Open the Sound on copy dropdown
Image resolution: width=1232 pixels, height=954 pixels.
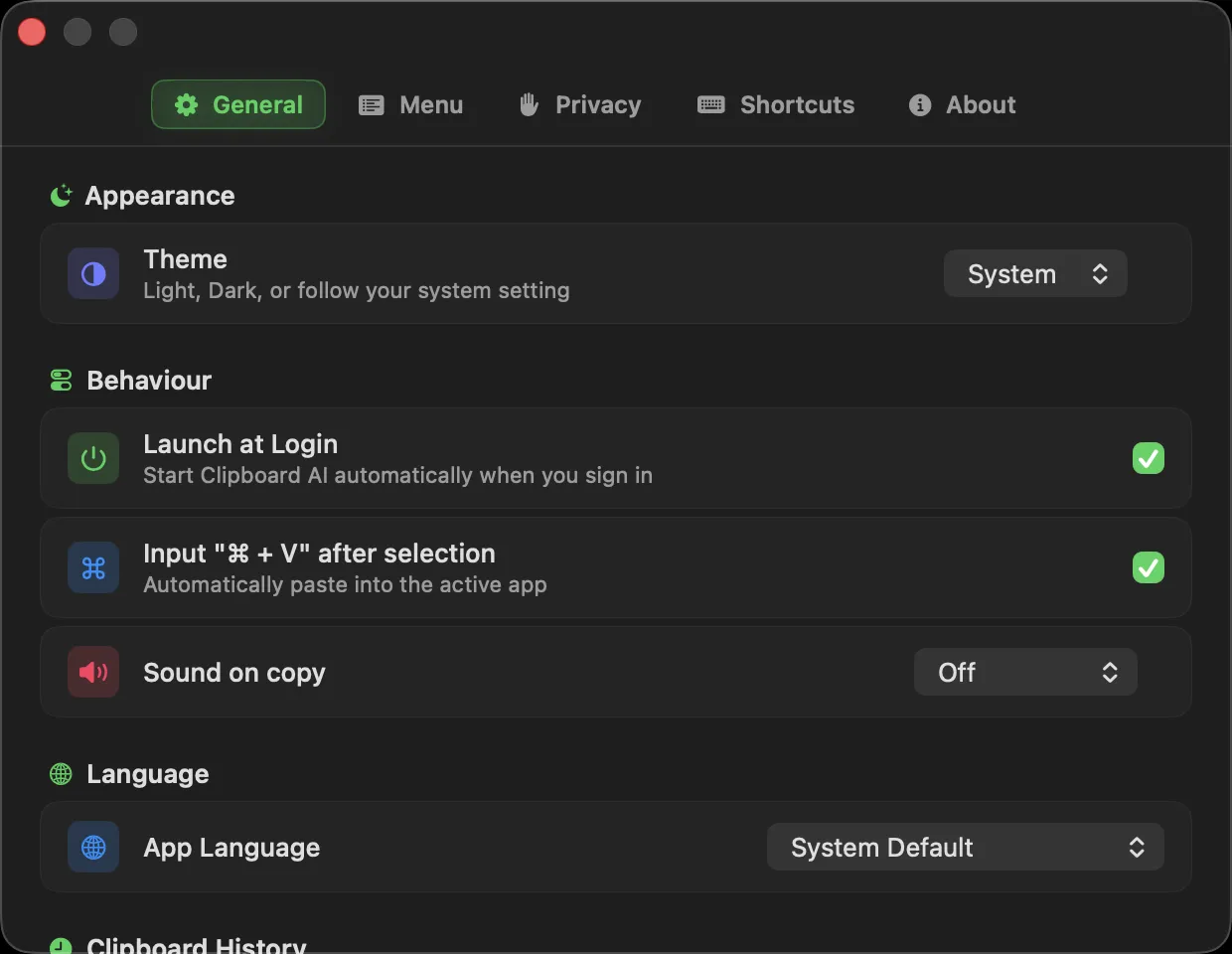(x=1025, y=672)
